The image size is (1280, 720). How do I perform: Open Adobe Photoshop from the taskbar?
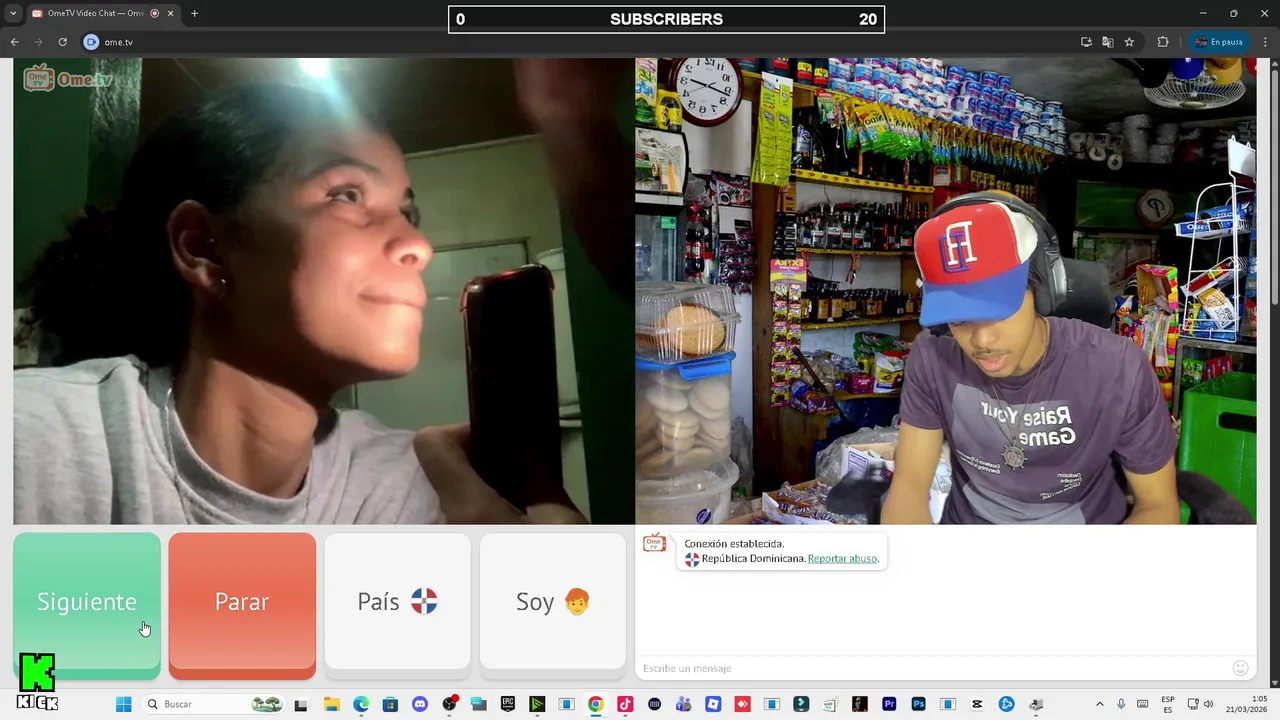918,704
